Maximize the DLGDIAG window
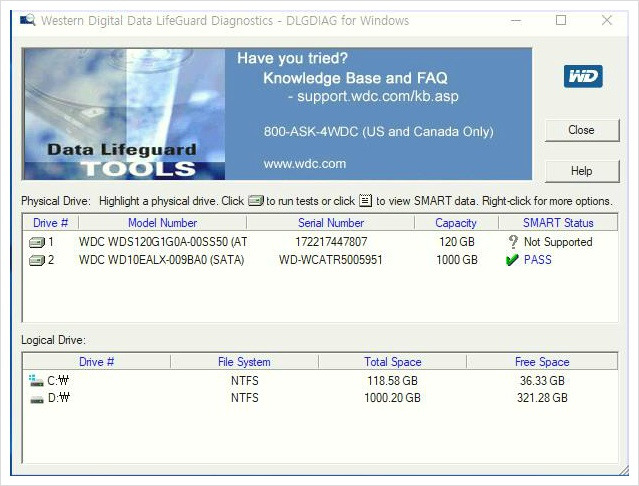Viewport: 639px width, 486px height. click(561, 20)
